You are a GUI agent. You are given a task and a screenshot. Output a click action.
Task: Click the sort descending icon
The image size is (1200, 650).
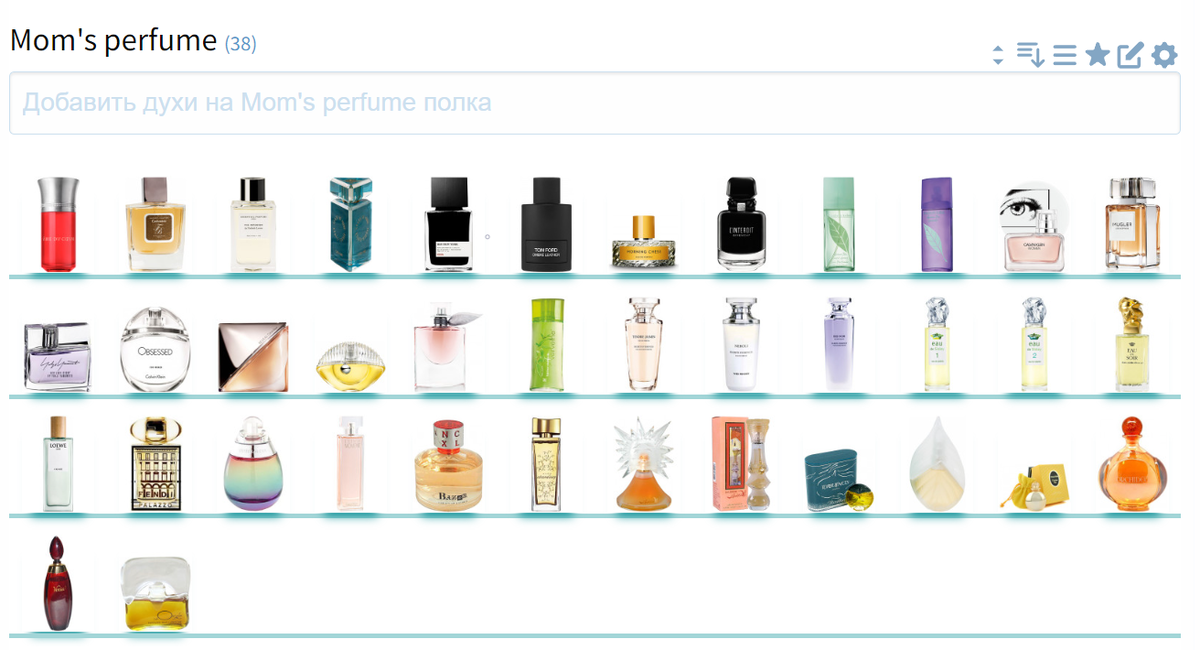point(1030,55)
